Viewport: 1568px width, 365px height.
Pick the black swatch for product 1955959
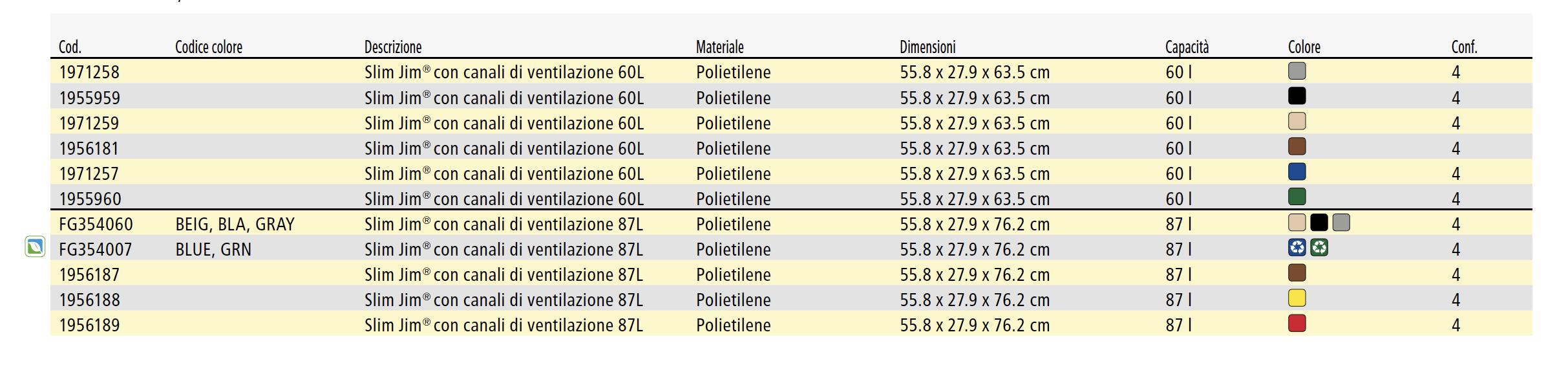tap(1297, 96)
